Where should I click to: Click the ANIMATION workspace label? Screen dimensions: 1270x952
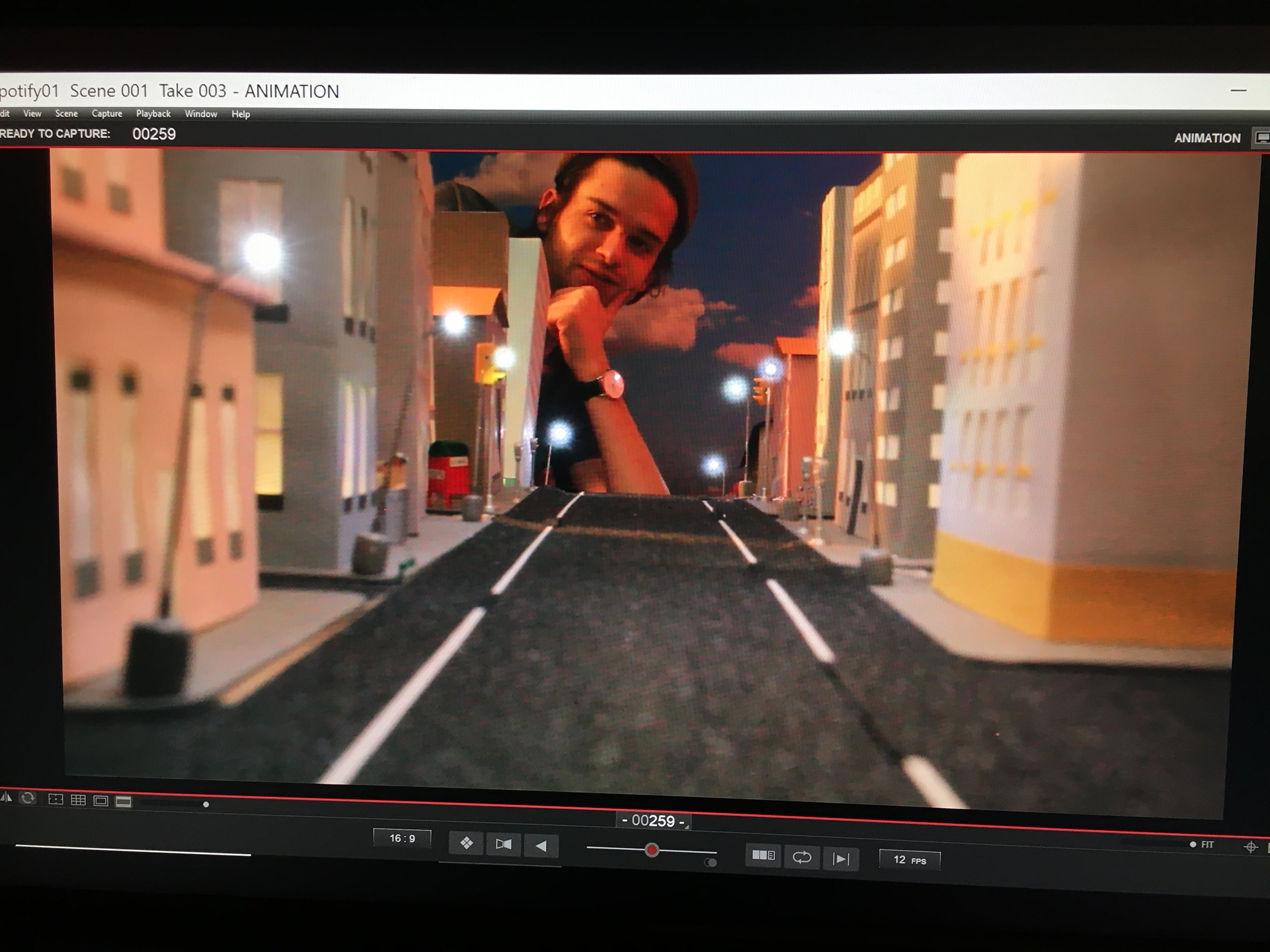click(1207, 138)
